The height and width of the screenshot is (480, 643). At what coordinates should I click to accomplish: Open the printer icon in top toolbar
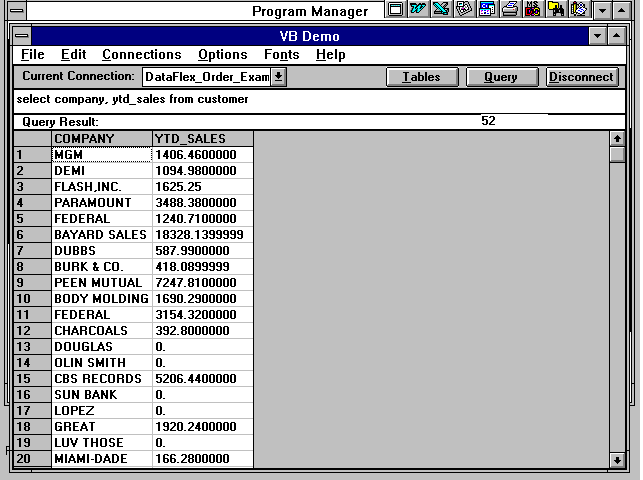pyautogui.click(x=509, y=10)
